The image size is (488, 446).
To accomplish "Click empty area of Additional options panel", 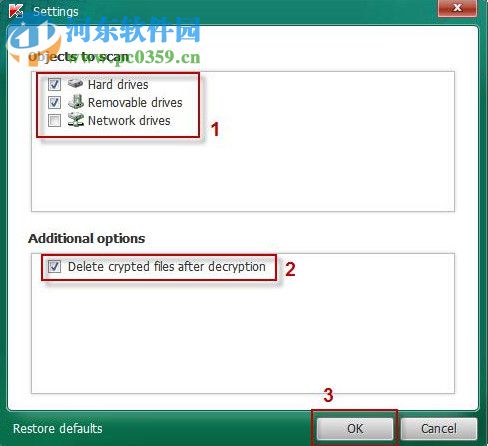I will click(243, 337).
